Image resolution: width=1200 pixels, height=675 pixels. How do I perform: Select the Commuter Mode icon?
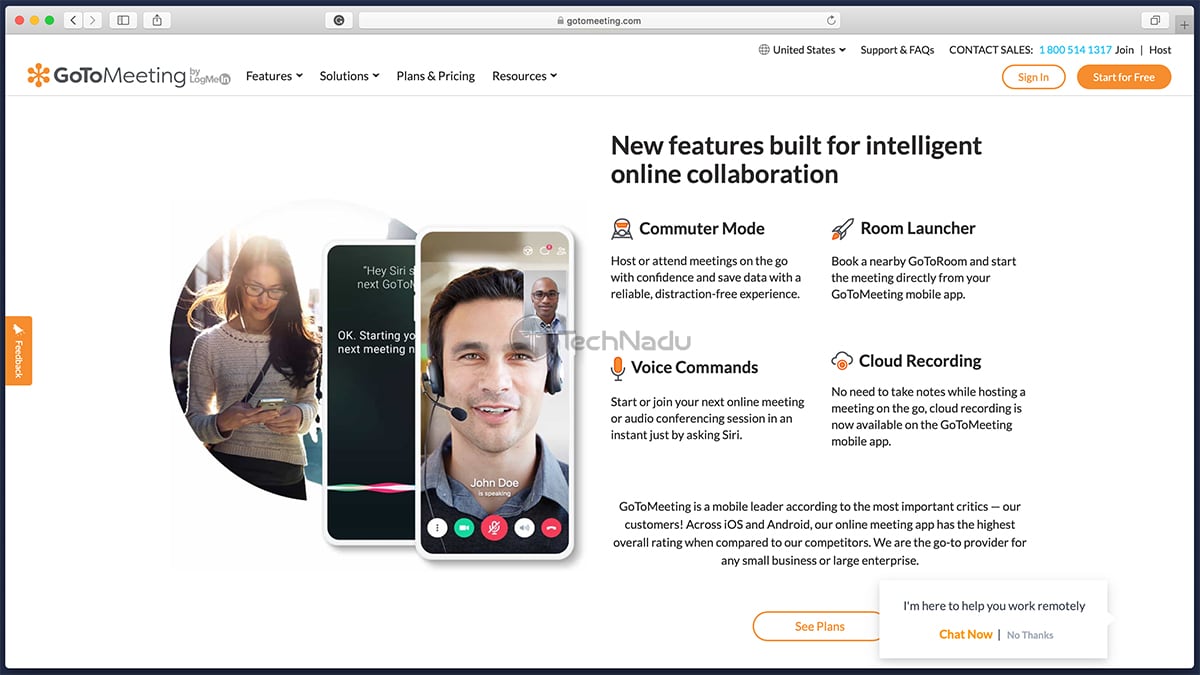tap(622, 228)
